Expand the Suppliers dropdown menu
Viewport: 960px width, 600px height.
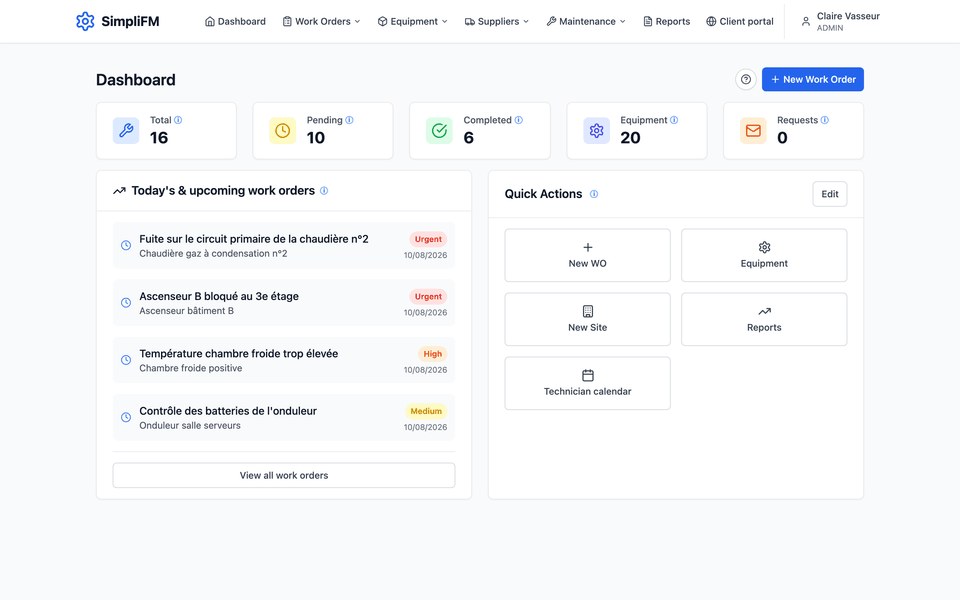[497, 21]
